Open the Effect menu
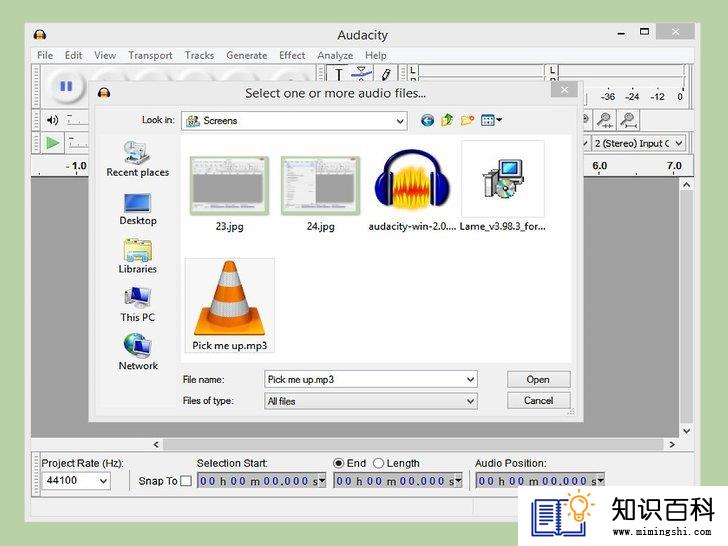Viewport: 728px width, 546px height. pos(292,55)
